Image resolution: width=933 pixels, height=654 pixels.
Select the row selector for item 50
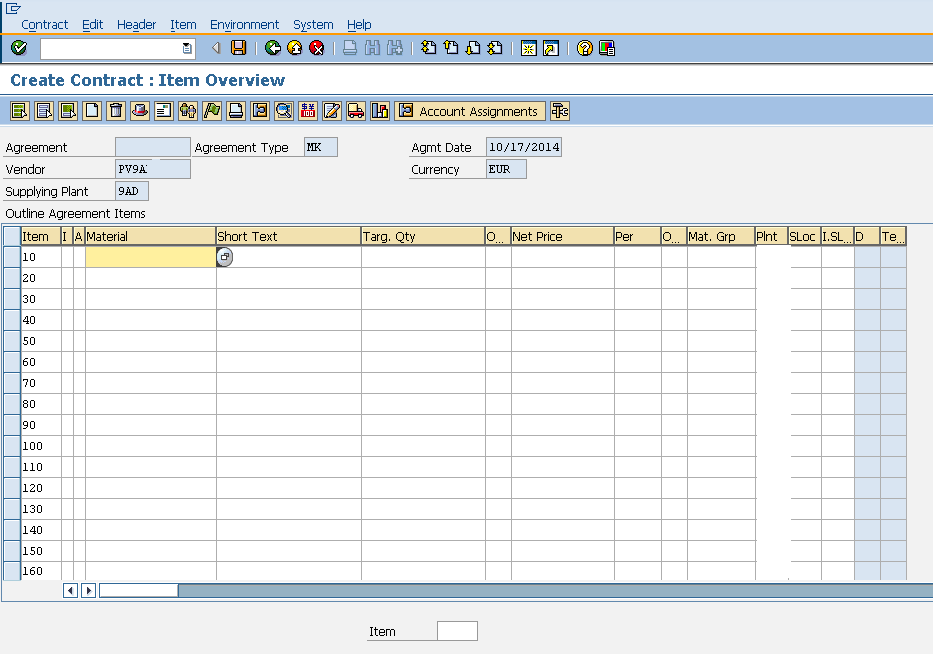pos(12,341)
